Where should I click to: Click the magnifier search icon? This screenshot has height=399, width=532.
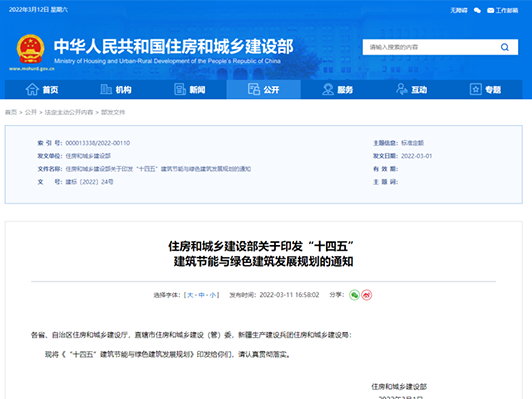tap(505, 47)
